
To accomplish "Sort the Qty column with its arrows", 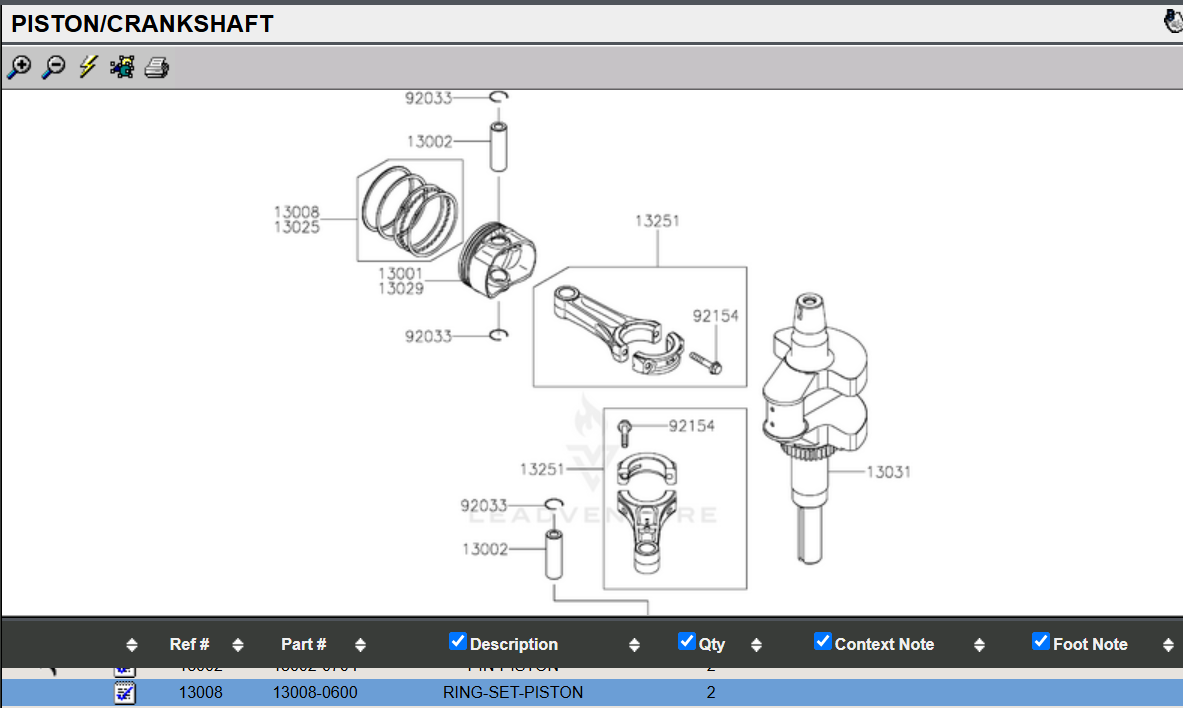I will point(756,645).
